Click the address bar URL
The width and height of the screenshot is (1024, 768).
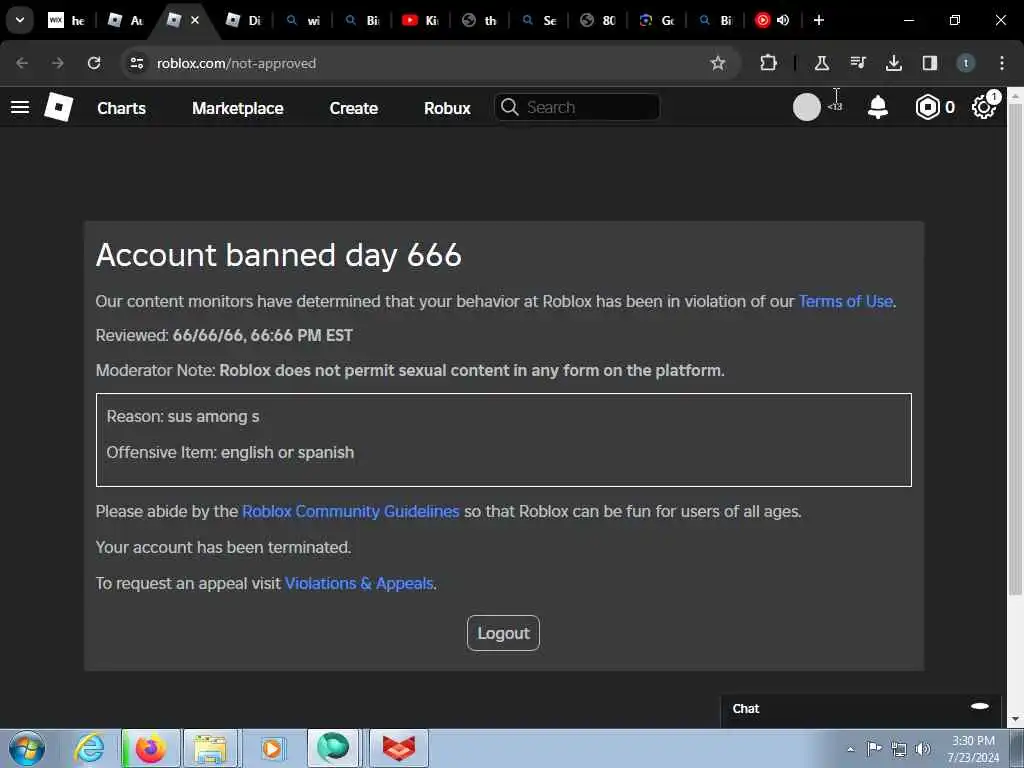pyautogui.click(x=236, y=63)
